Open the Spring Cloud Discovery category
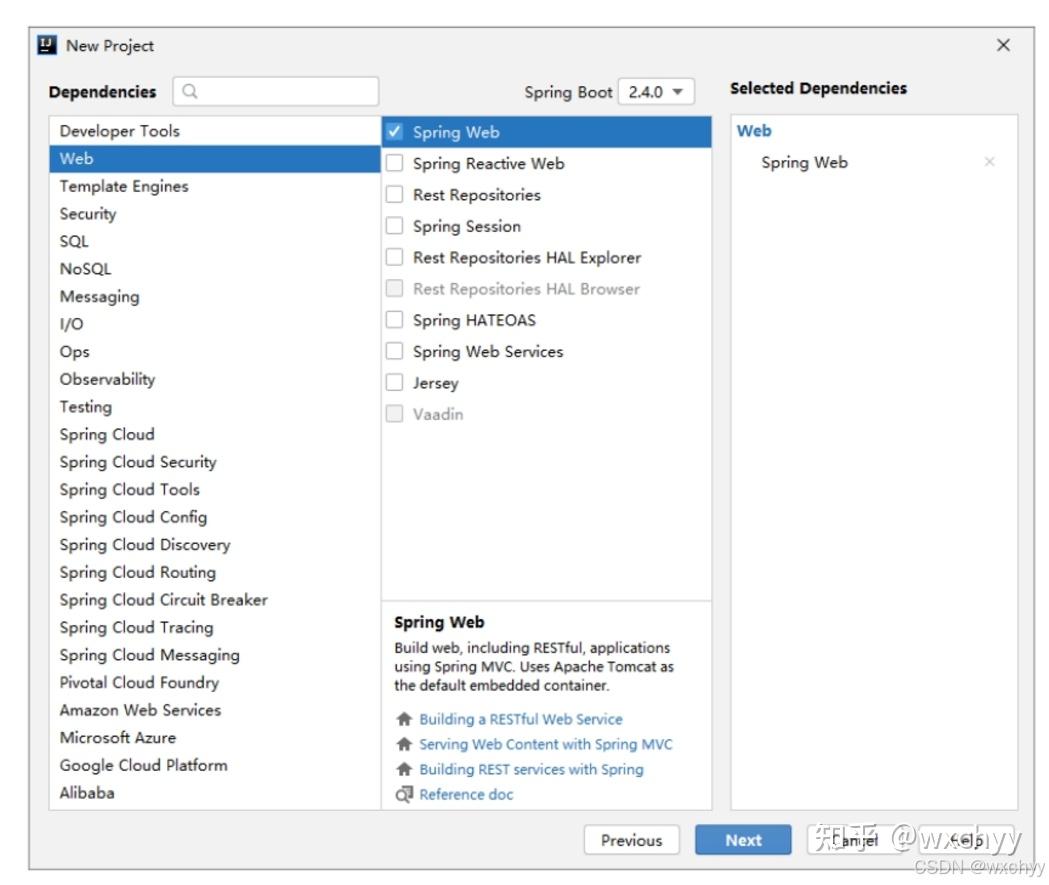This screenshot has height=885, width=1049. [145, 545]
